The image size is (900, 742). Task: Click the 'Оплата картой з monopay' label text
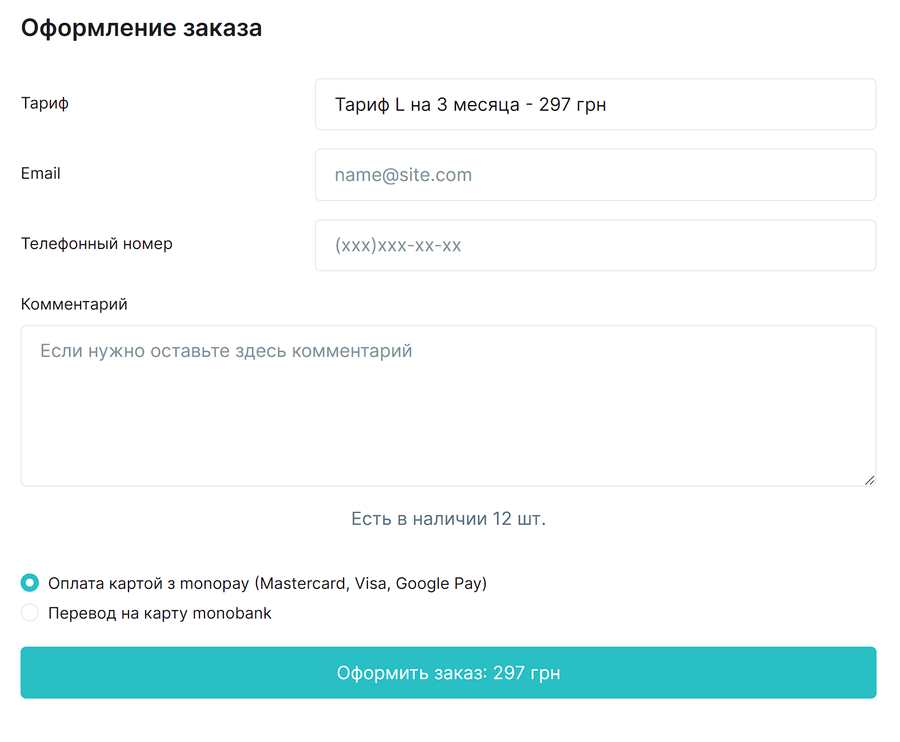[x=267, y=583]
